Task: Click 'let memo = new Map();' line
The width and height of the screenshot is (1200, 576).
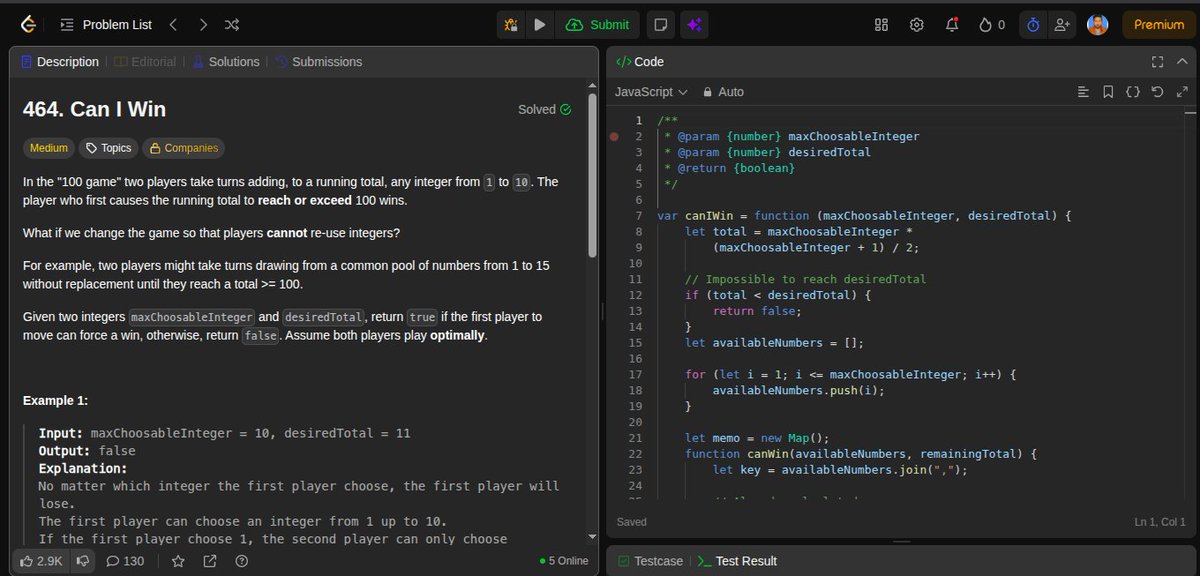Action: [757, 438]
